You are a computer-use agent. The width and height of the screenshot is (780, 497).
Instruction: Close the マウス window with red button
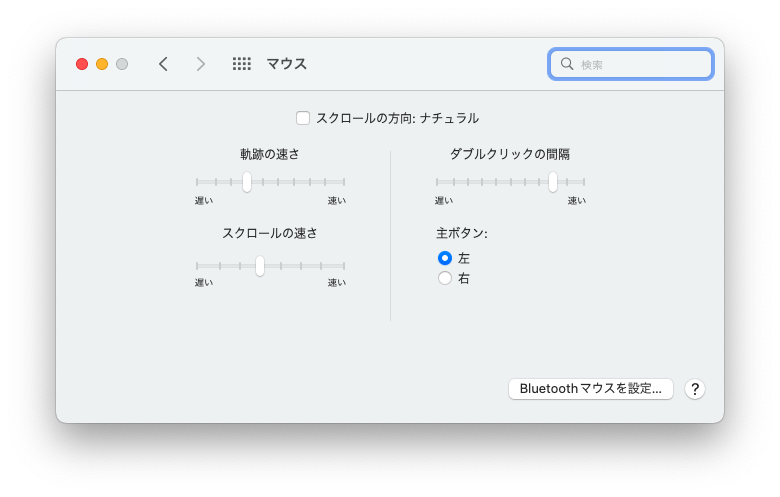[82, 64]
